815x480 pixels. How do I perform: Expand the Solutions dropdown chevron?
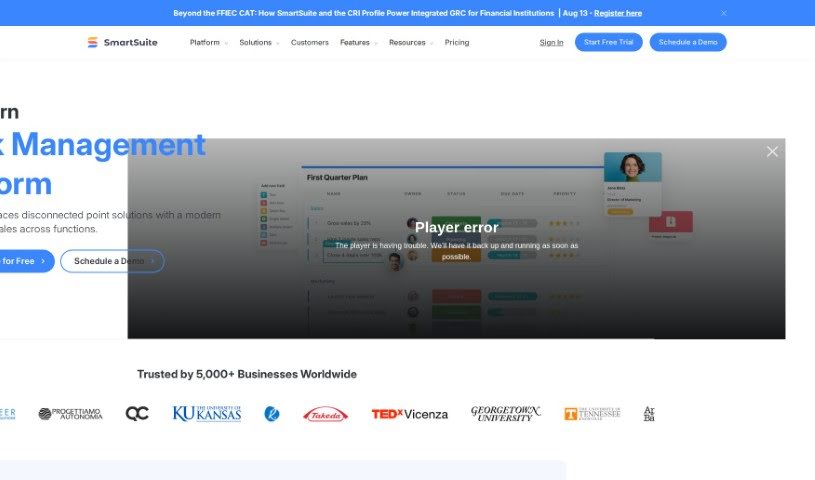point(278,43)
